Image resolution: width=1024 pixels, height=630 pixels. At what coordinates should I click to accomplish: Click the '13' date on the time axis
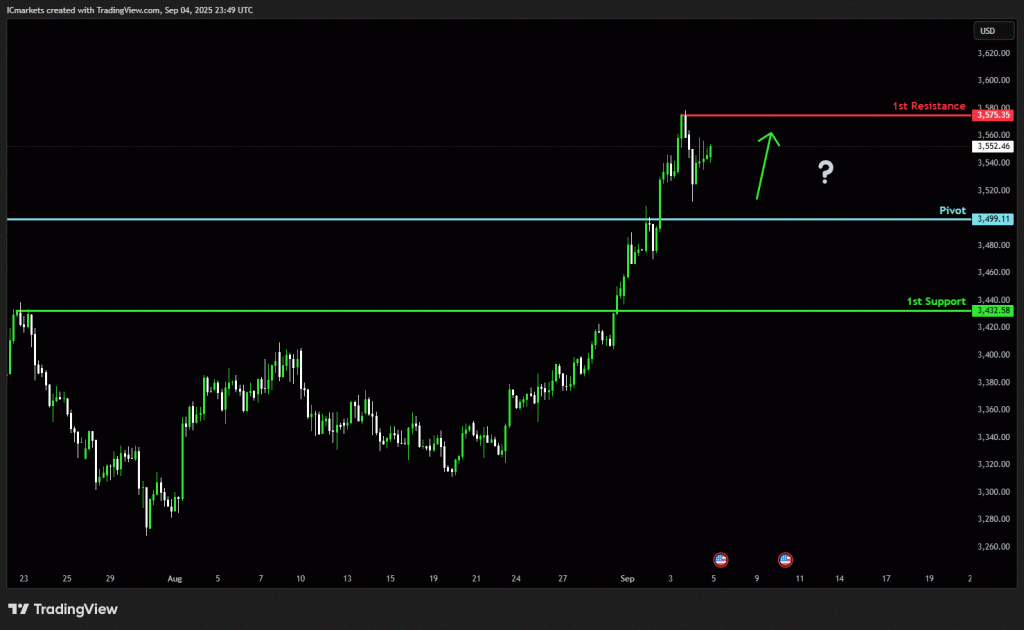(347, 578)
